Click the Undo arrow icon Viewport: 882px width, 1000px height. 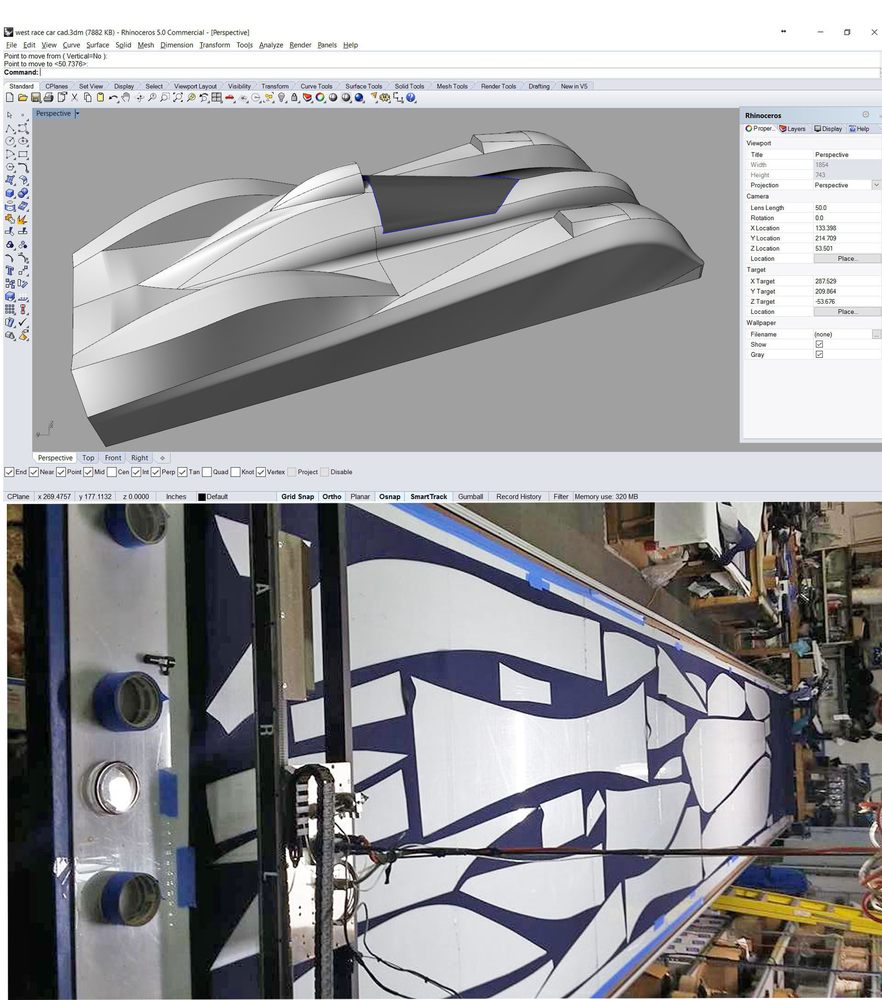[113, 98]
